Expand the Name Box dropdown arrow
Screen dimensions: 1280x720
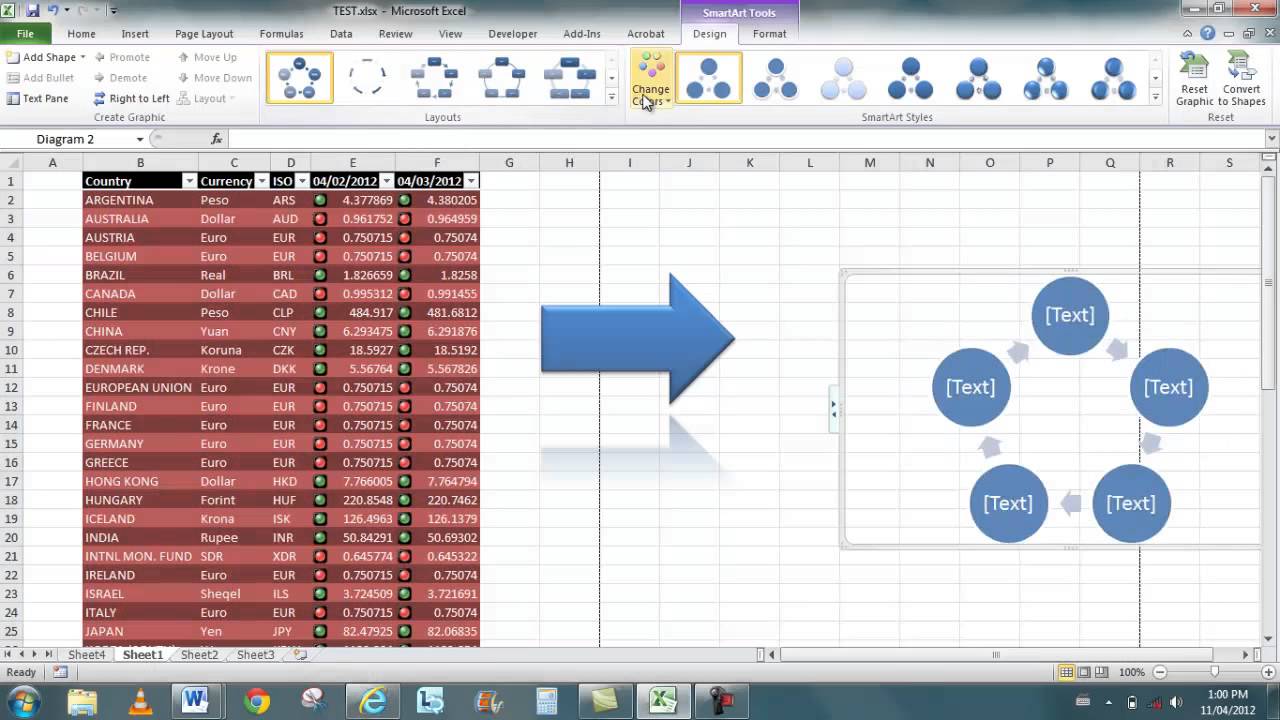coord(140,139)
